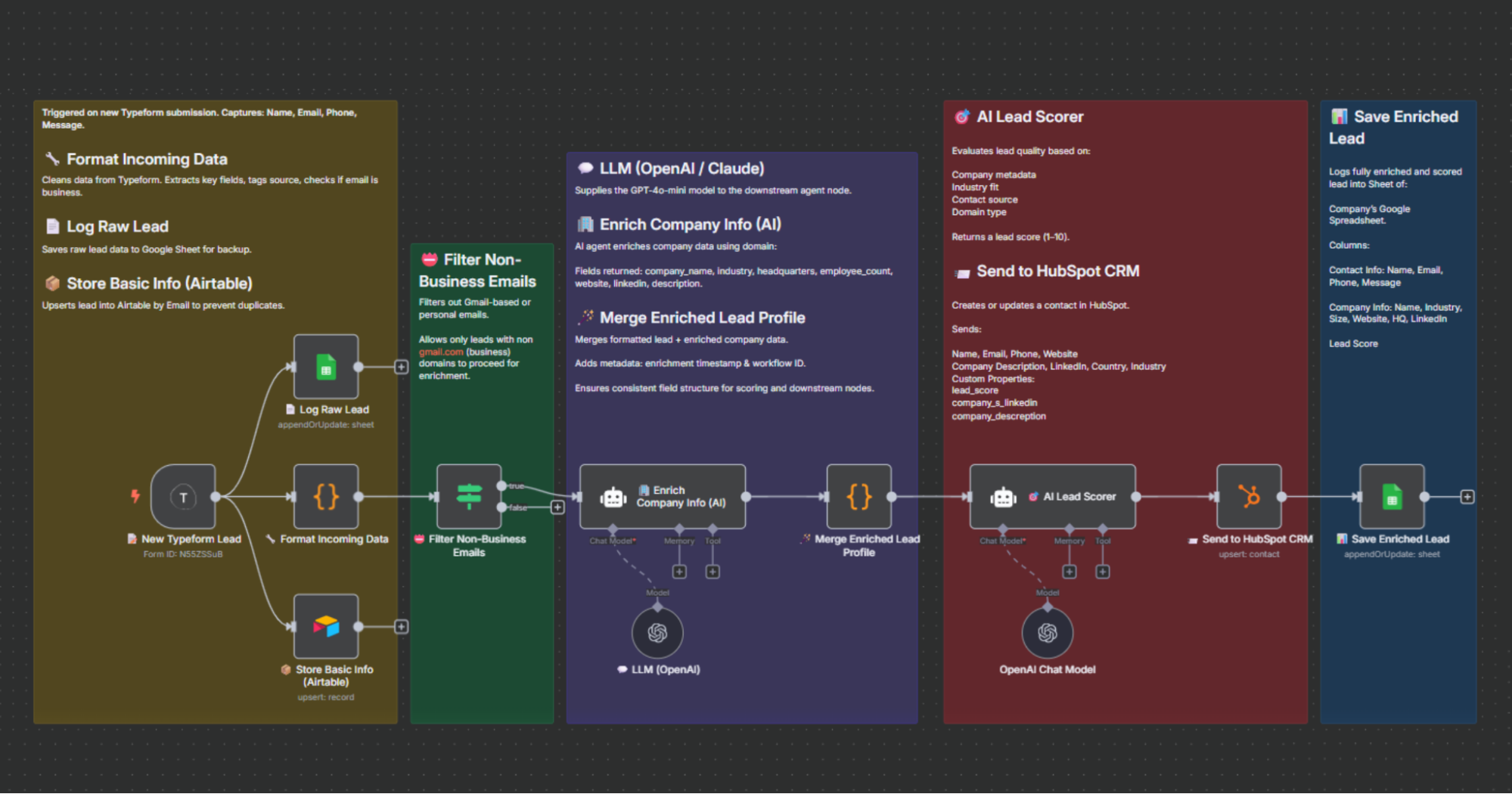Open the New Typeform Lead trigger node

click(x=182, y=497)
